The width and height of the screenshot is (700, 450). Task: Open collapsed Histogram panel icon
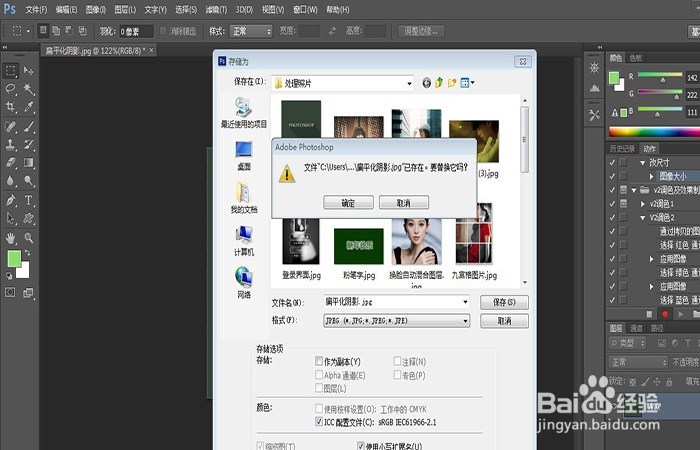pos(594,88)
